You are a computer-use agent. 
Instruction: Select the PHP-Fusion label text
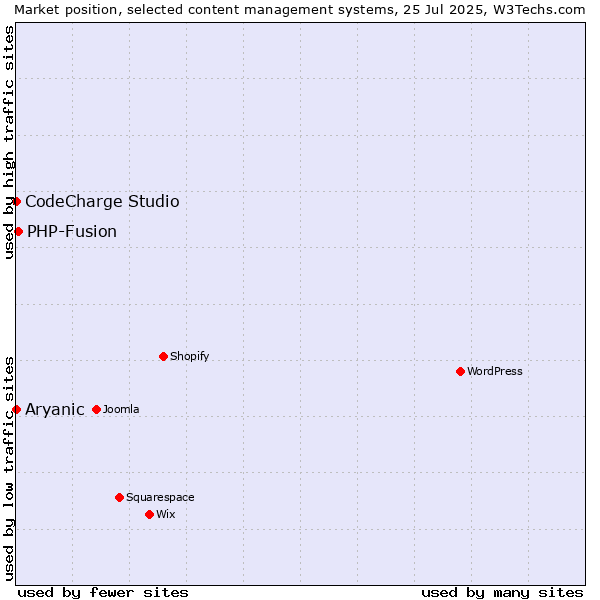click(72, 232)
